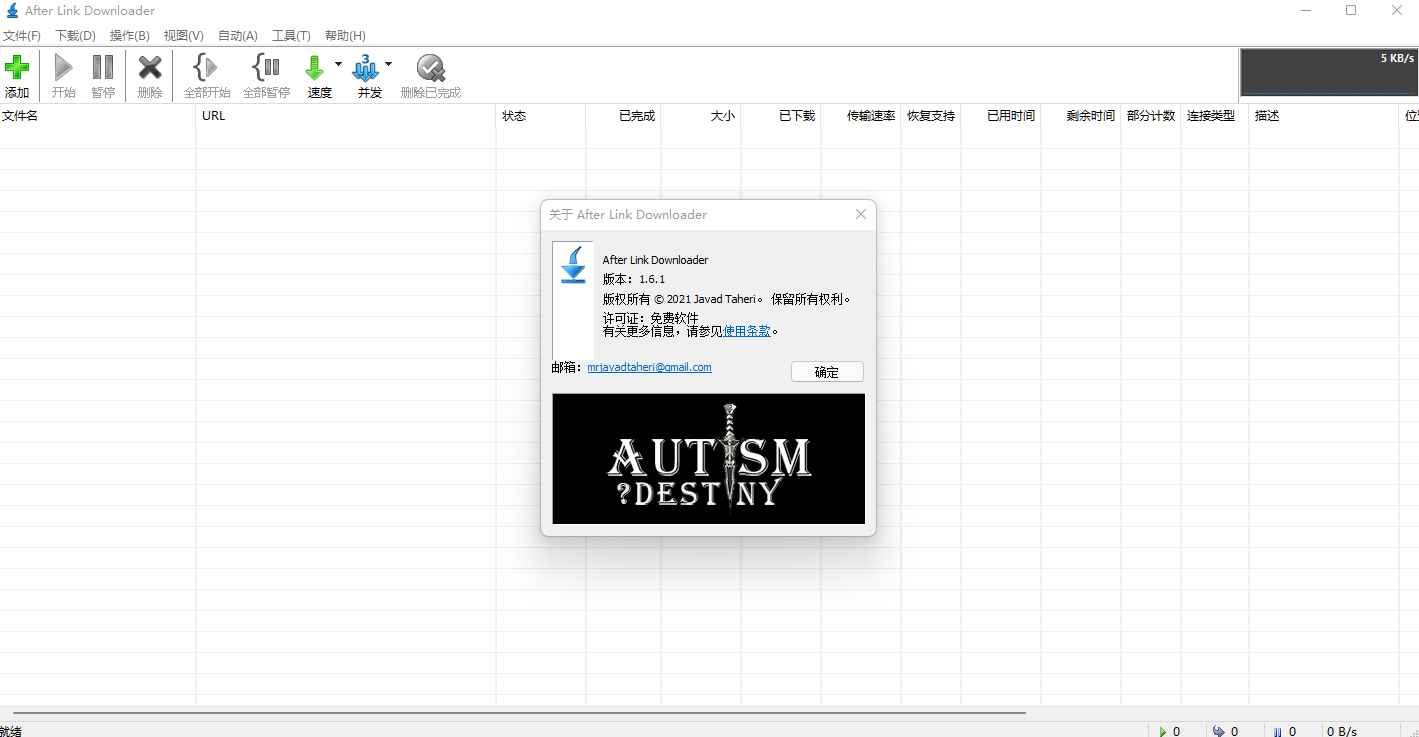
Task: Expand the 并发 dropdown arrow
Action: pyautogui.click(x=389, y=63)
